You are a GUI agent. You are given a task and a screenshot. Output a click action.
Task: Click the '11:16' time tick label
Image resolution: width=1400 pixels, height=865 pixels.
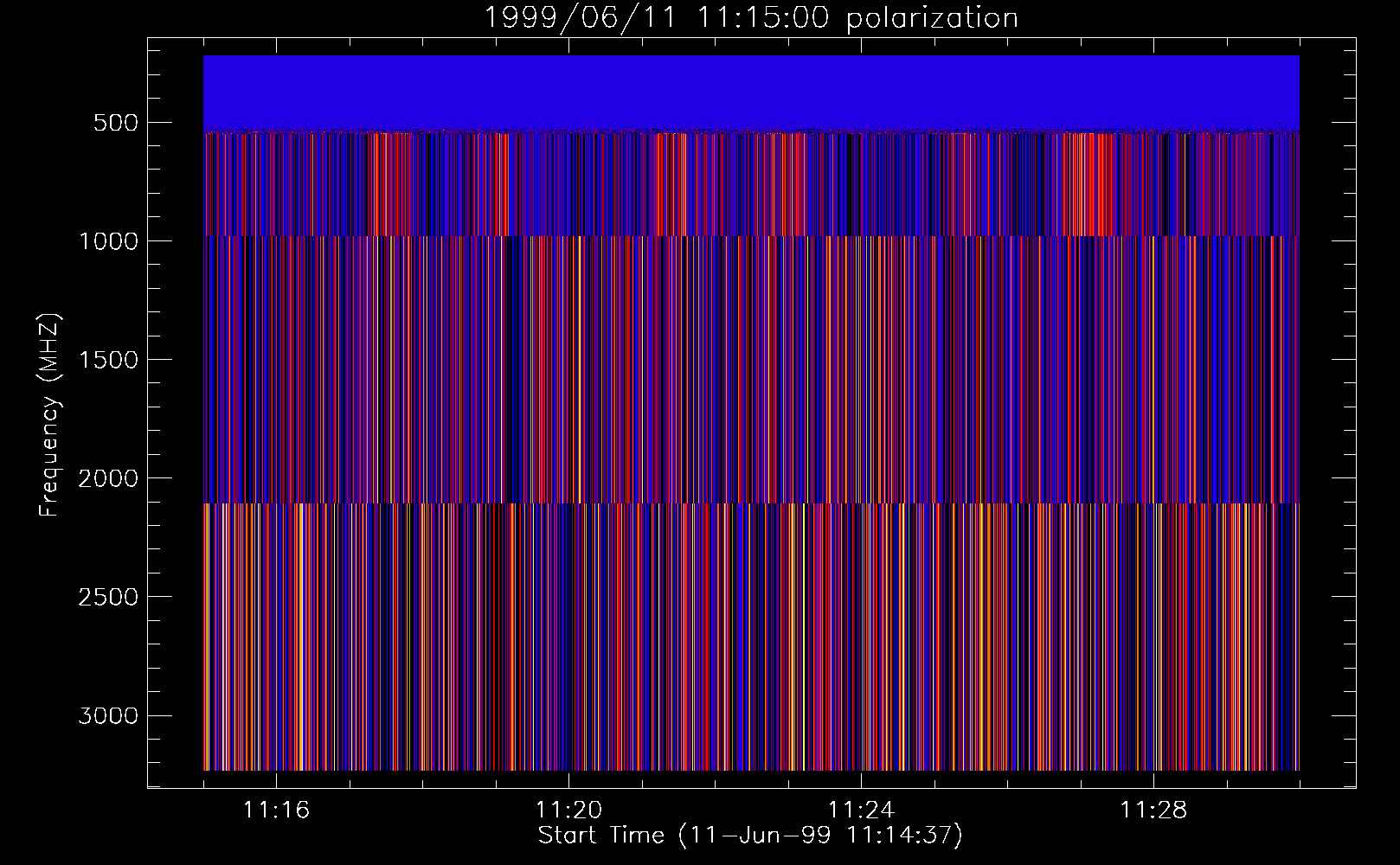276,811
